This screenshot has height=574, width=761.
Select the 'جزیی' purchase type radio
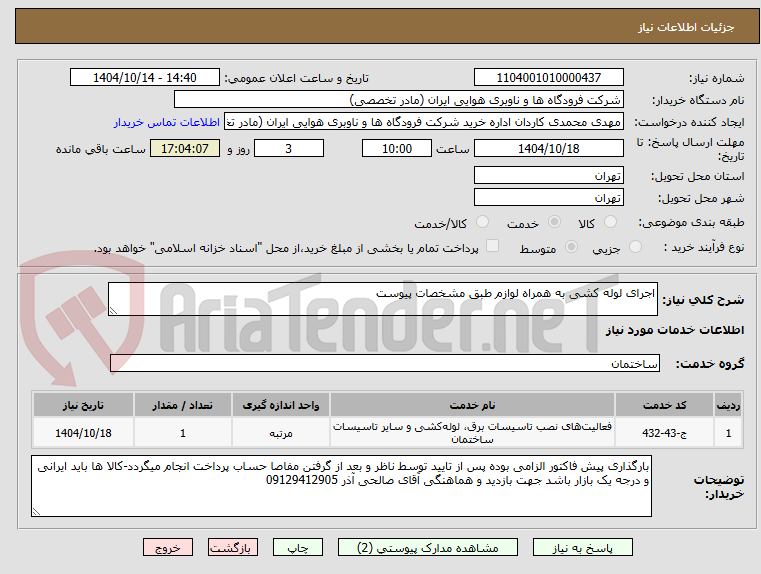point(635,247)
